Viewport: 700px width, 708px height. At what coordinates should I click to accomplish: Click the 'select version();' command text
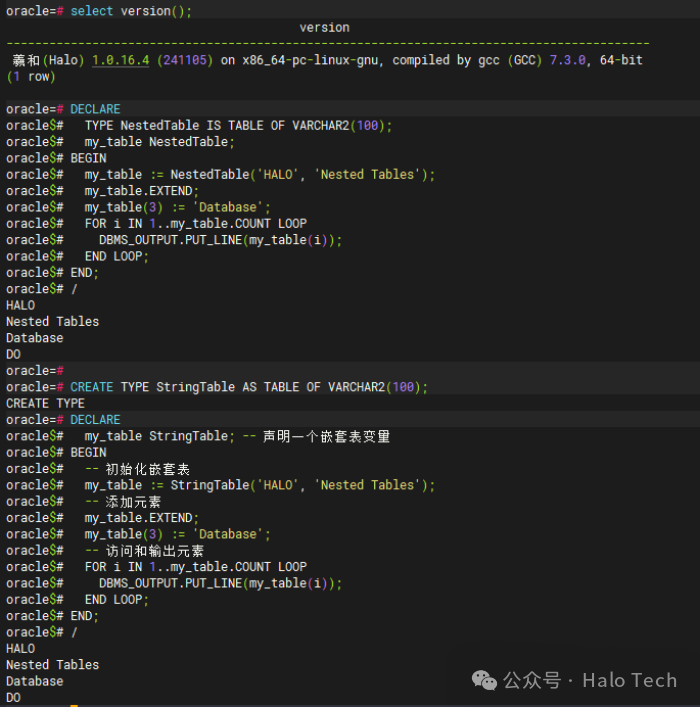(131, 11)
